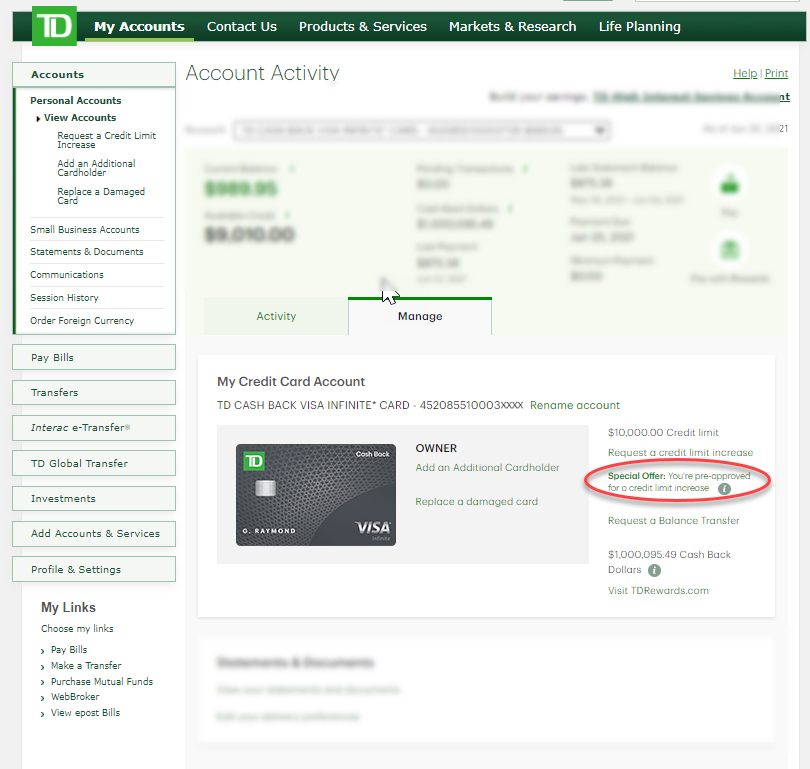Screen dimensions: 810x769
Task: Click the Print link at top right
Action: point(776,74)
